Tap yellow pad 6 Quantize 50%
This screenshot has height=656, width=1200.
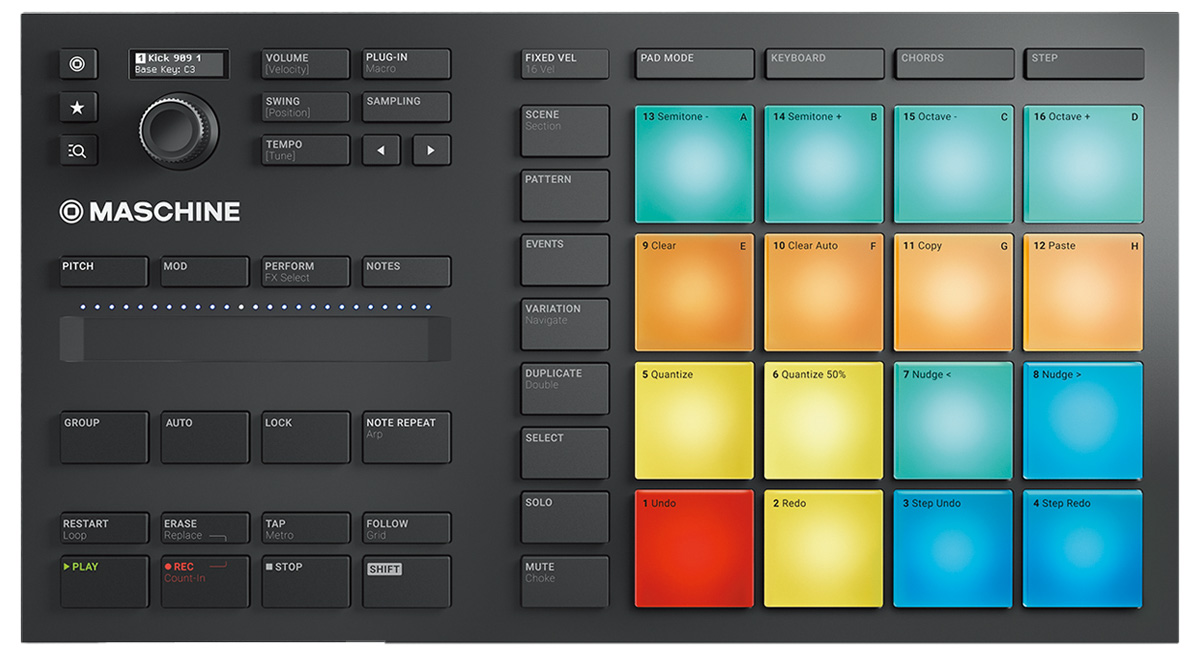pos(824,421)
